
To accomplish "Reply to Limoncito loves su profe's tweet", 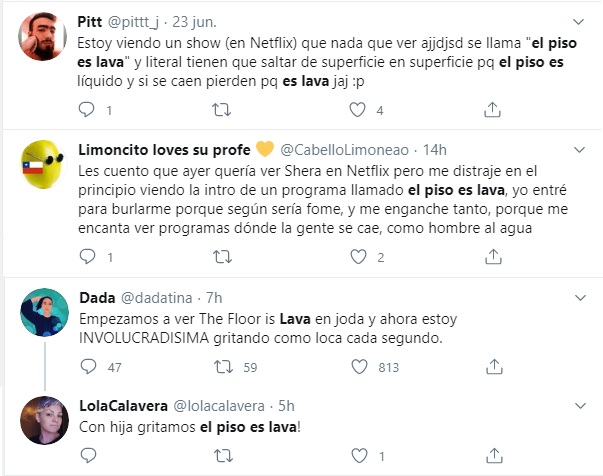I will pos(86,258).
